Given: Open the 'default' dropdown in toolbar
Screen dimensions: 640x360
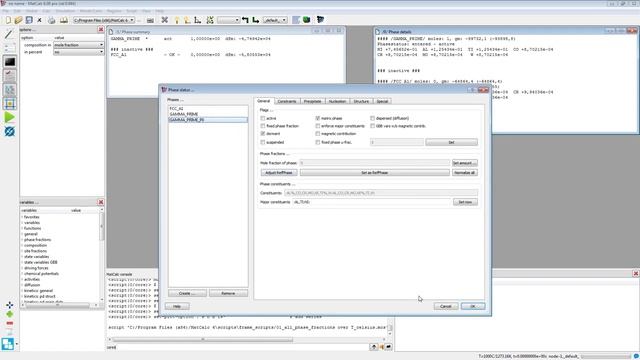Looking at the screenshot, I should click(275, 20).
